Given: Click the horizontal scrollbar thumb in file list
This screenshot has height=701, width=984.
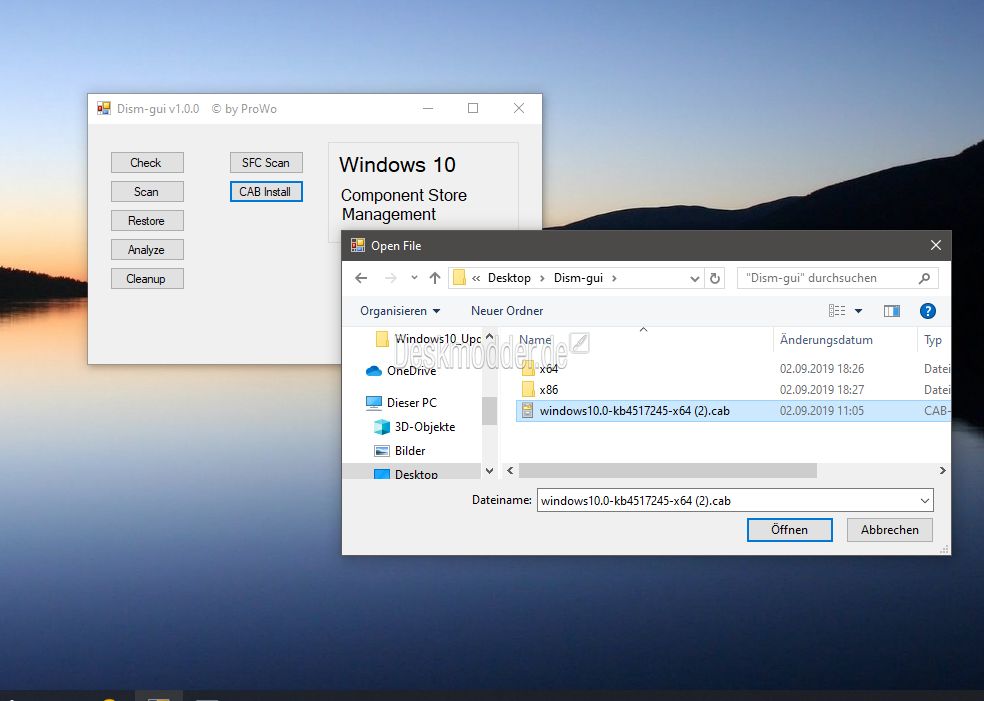Looking at the screenshot, I should tap(668, 470).
